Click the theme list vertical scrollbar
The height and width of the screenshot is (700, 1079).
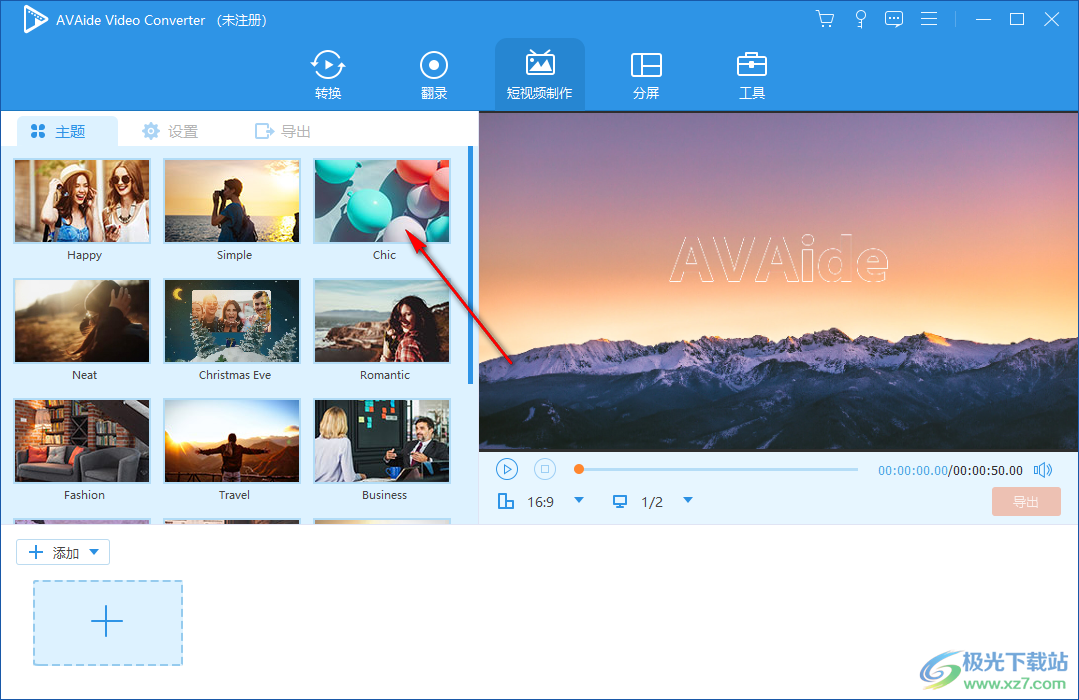[x=471, y=265]
